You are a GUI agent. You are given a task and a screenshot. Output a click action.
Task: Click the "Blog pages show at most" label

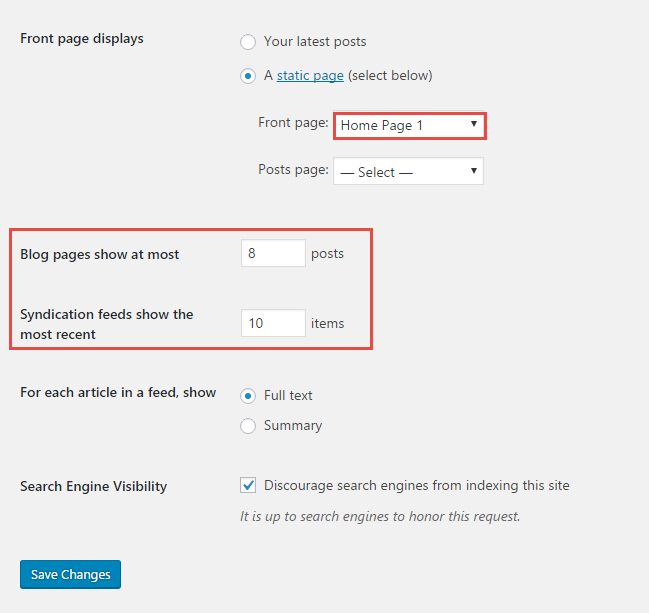click(100, 254)
